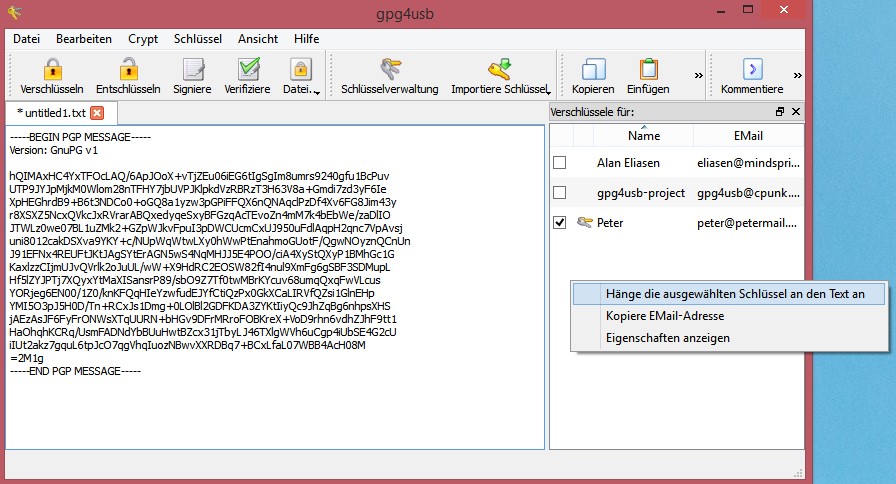Image resolution: width=896 pixels, height=484 pixels.
Task: Open the Crypt menu
Action: click(x=143, y=38)
